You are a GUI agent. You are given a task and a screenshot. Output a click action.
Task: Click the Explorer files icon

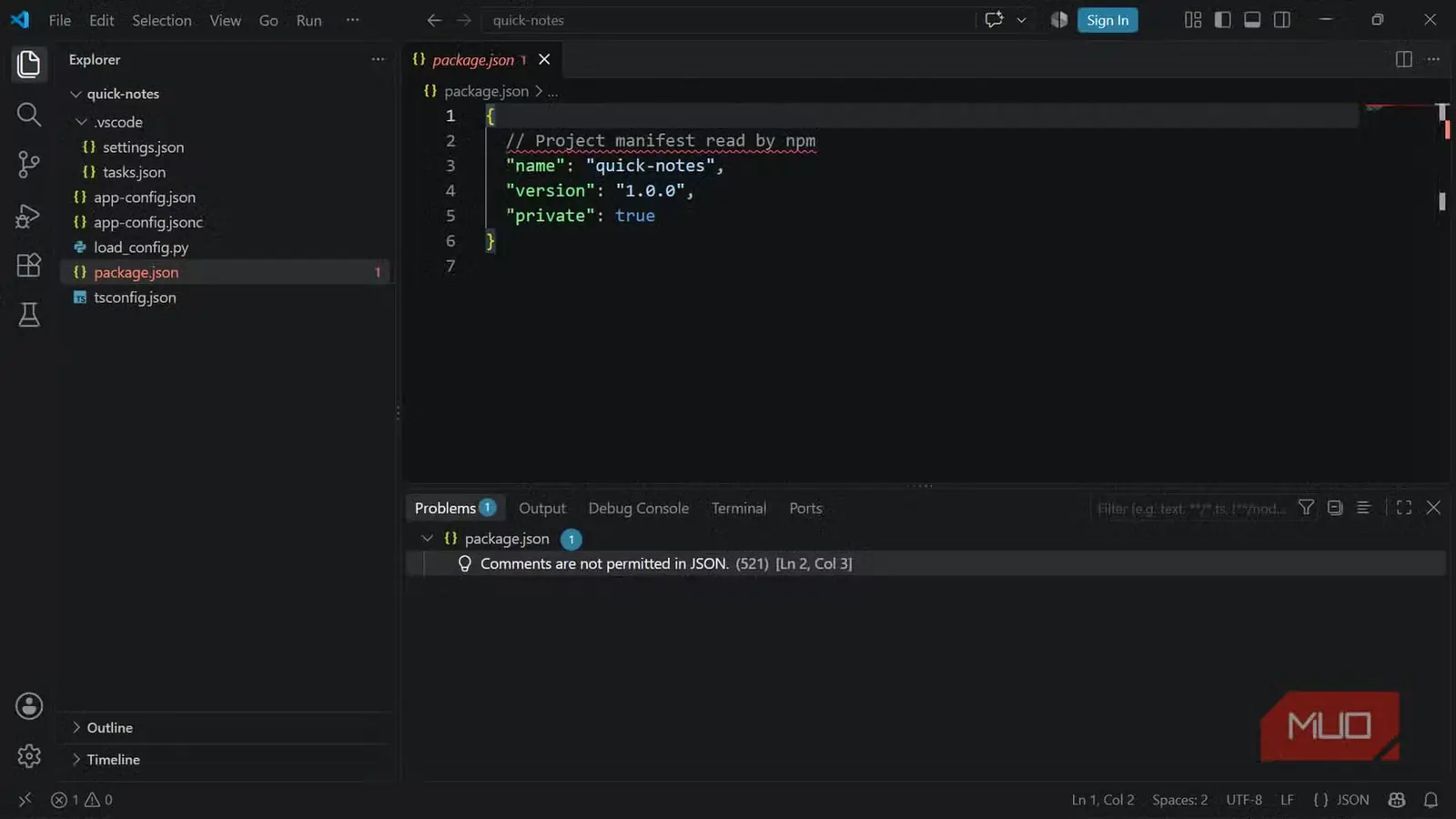pos(29,64)
